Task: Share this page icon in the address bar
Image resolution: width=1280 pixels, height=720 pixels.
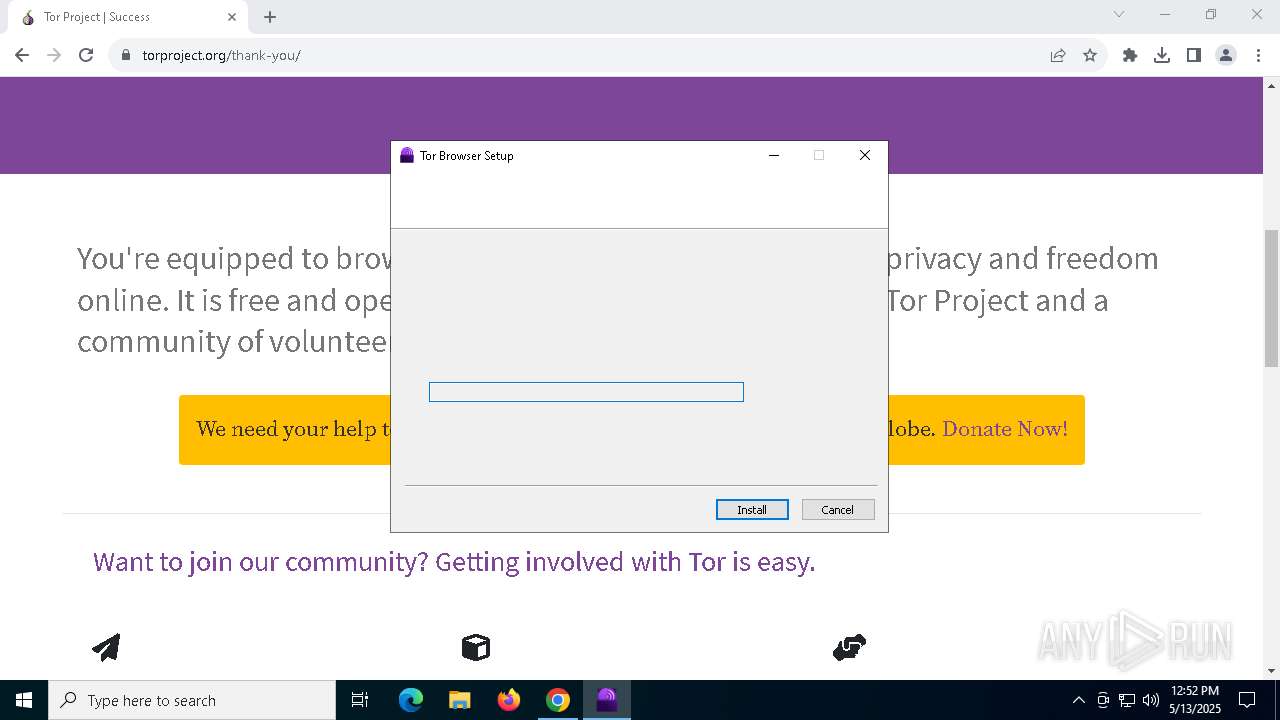Action: click(1058, 55)
